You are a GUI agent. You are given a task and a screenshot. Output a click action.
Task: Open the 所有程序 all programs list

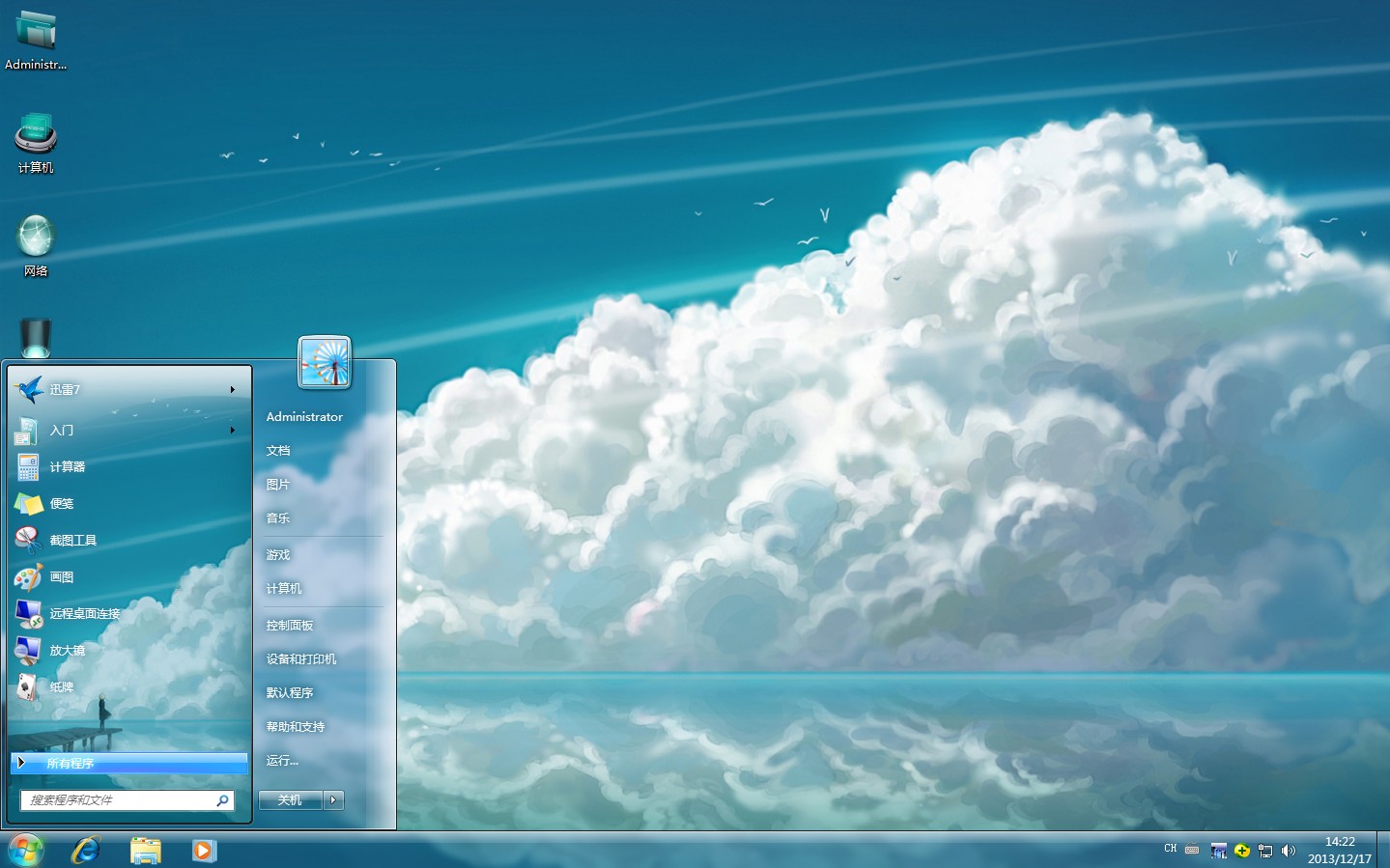coord(129,763)
